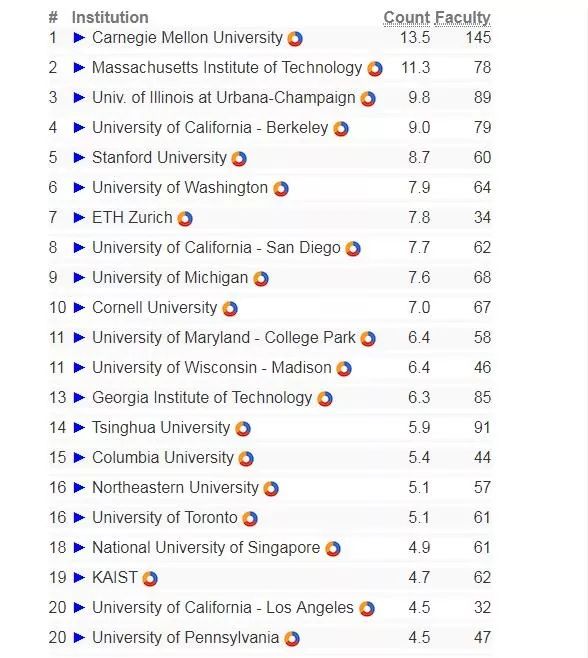
Task: Click the Faculty column header
Action: pos(462,18)
